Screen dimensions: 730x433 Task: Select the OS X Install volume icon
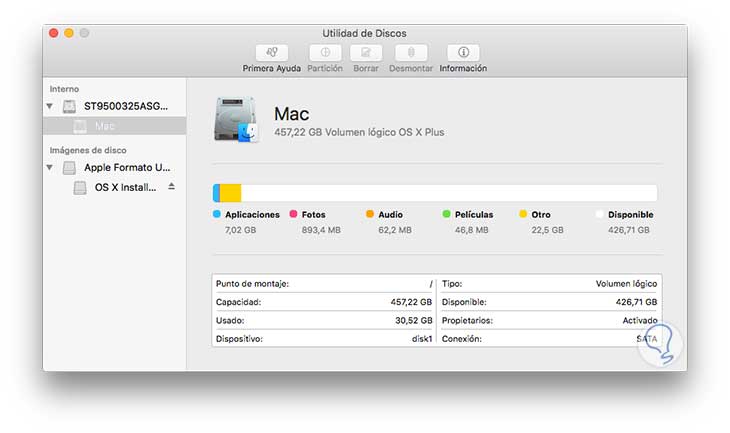(x=80, y=188)
